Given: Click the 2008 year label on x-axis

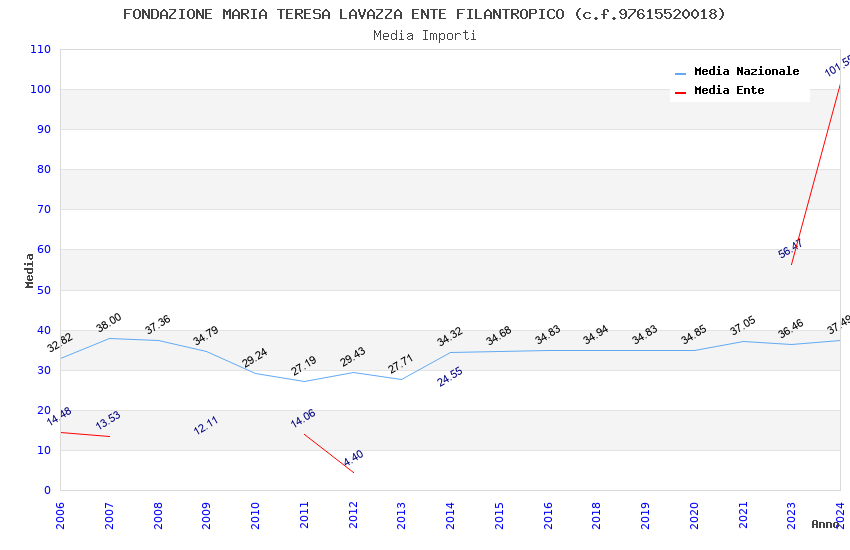Looking at the screenshot, I should coord(158,515).
